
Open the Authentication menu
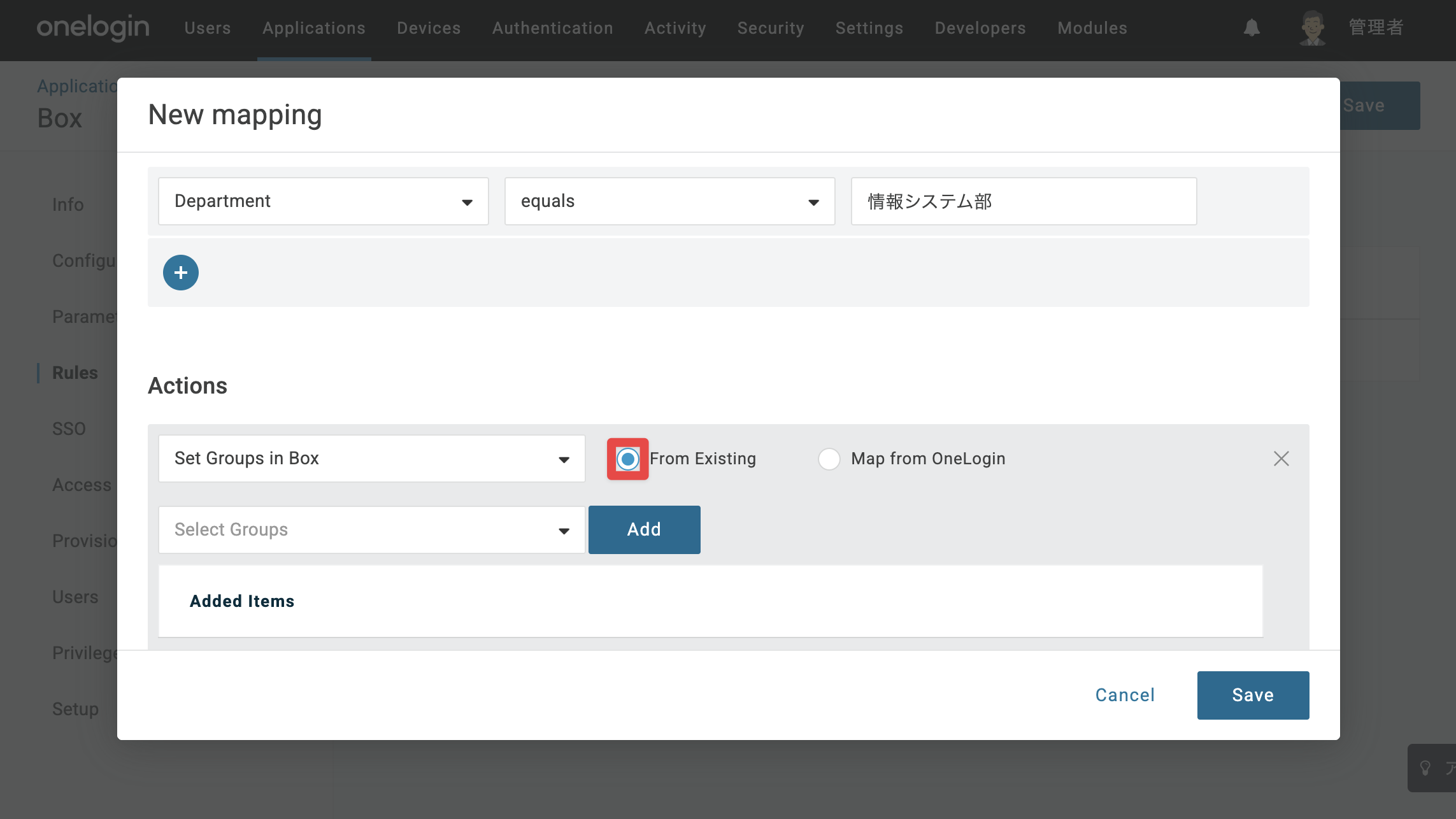553,28
